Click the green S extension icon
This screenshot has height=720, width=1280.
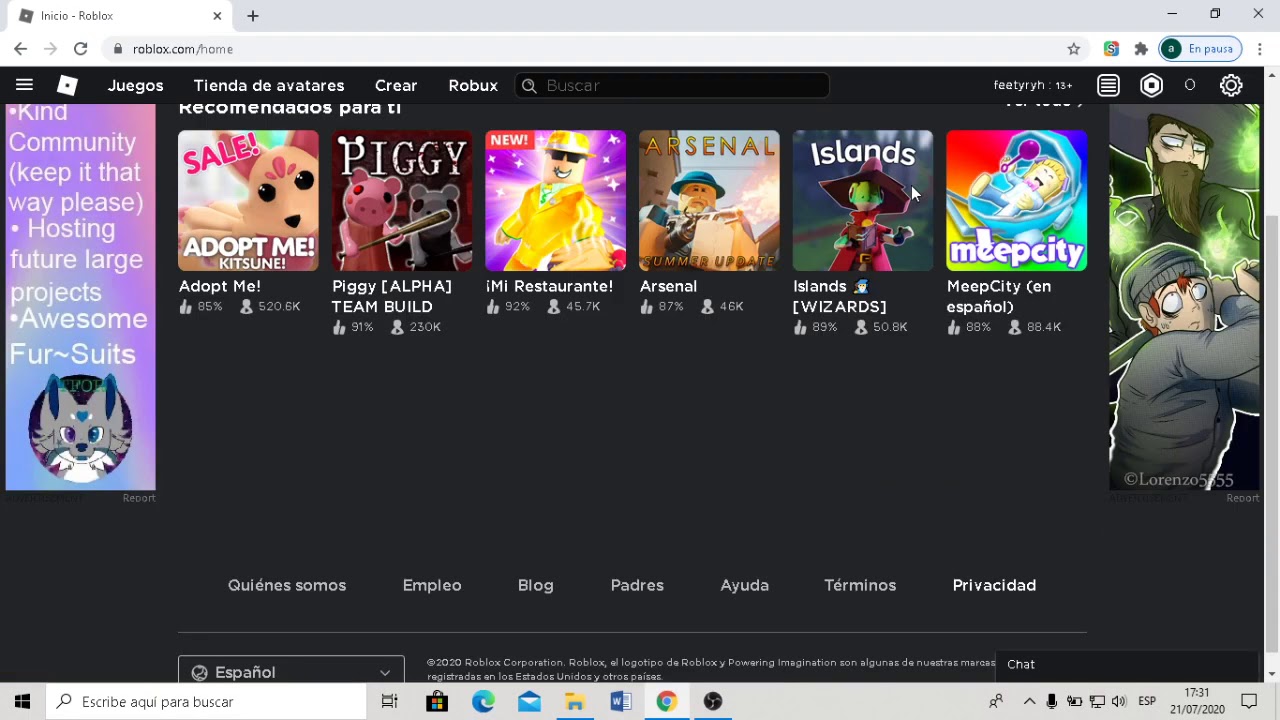tap(1111, 49)
